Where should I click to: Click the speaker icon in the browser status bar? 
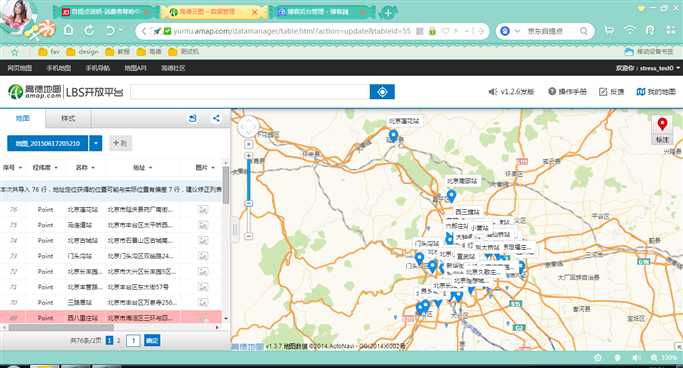(x=636, y=357)
